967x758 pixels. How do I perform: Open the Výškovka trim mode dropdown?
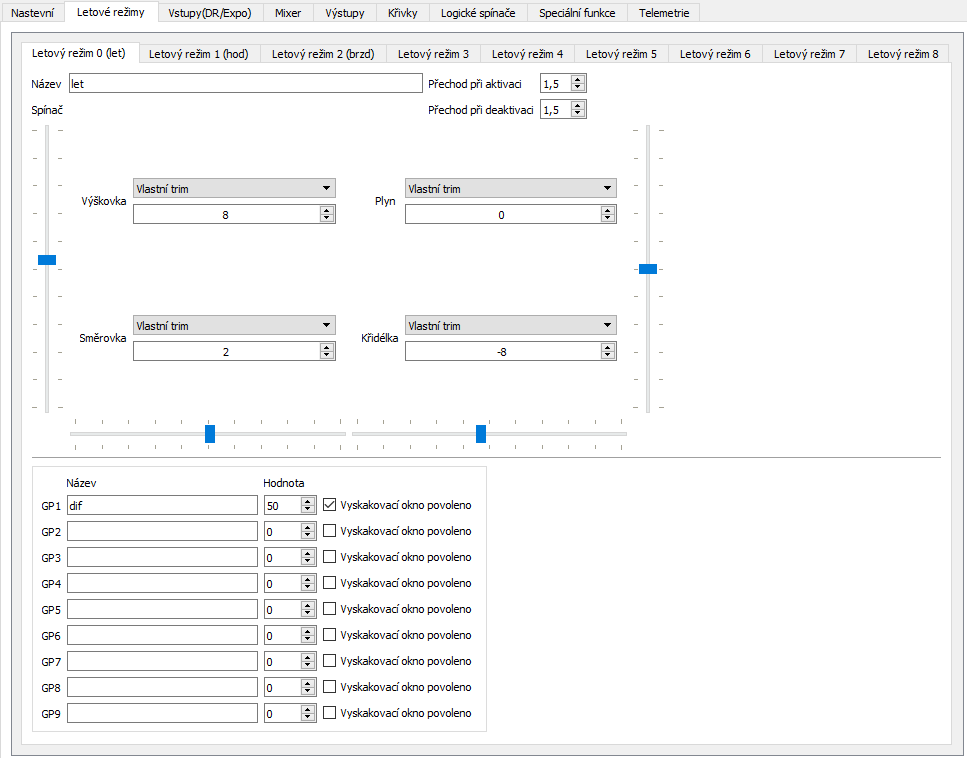point(234,188)
